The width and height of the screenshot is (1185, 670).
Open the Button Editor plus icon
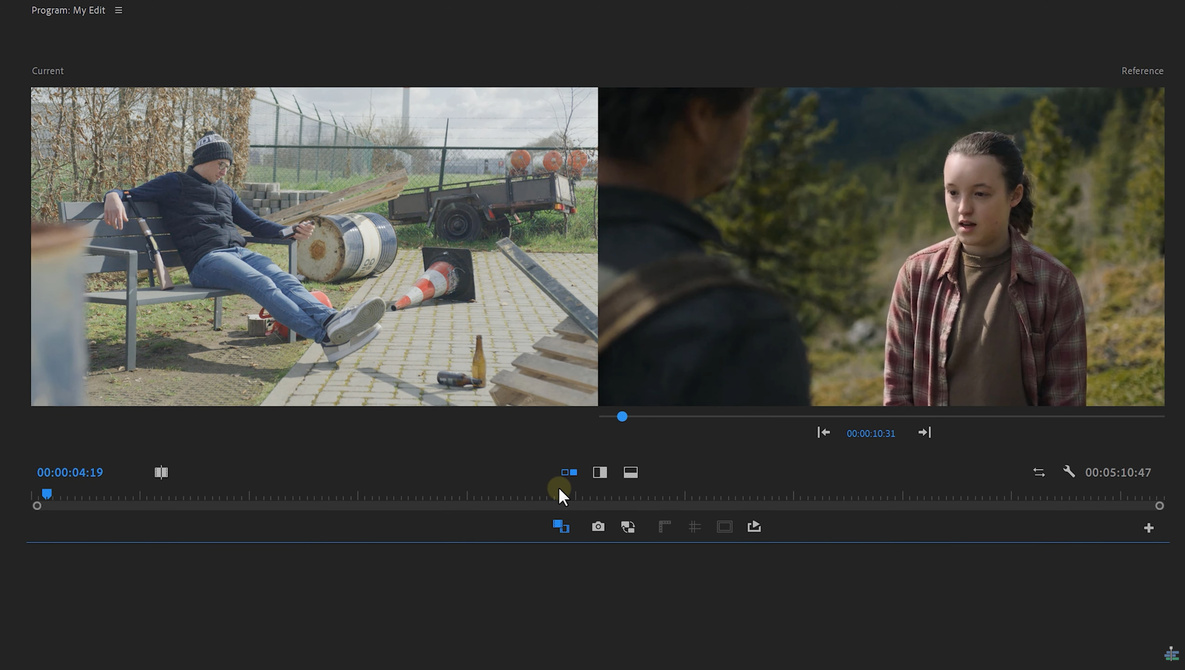pos(1149,528)
